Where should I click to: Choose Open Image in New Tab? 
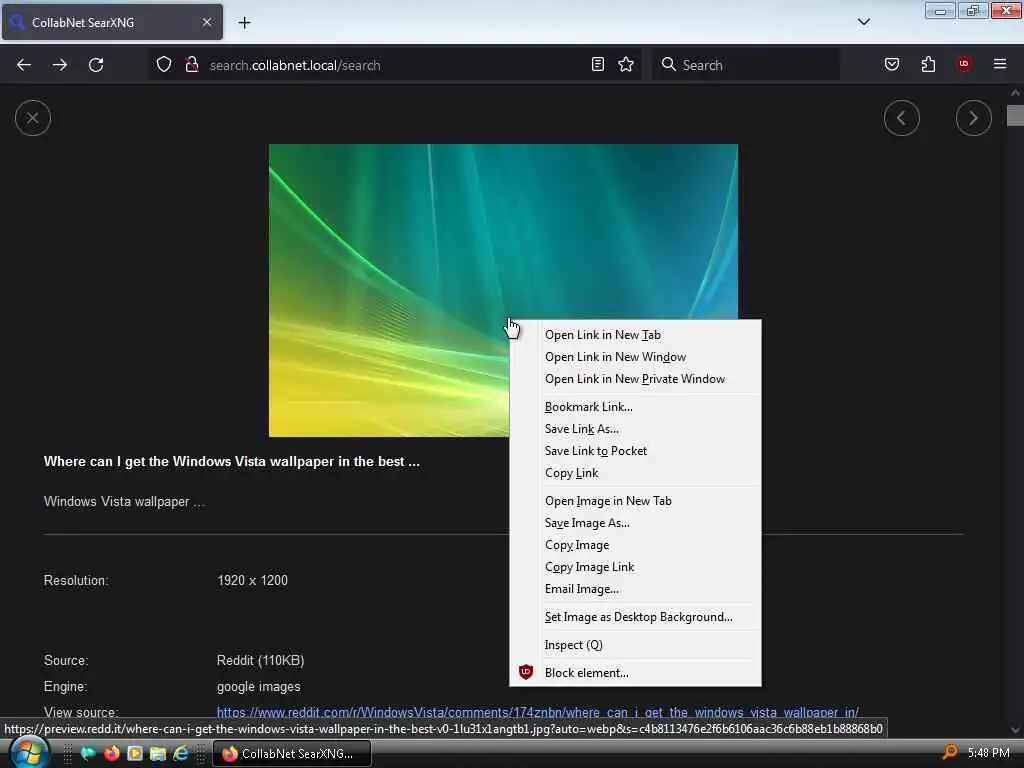[635, 501]
